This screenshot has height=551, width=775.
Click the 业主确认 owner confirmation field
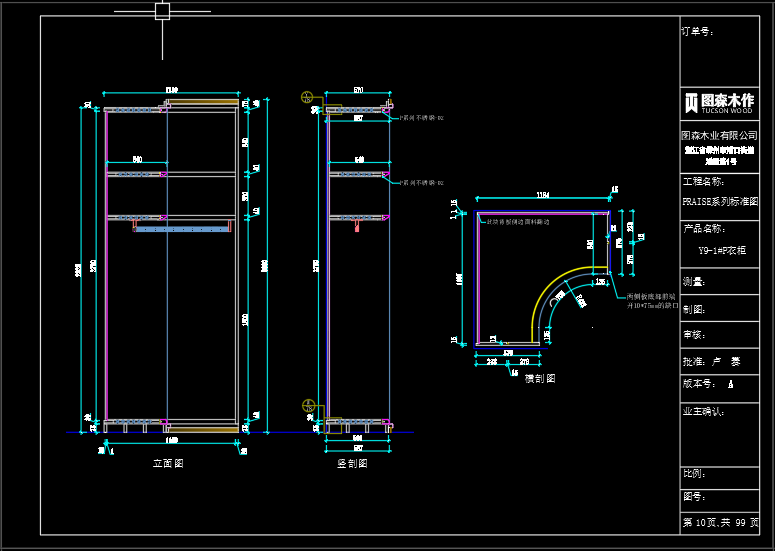(703, 411)
